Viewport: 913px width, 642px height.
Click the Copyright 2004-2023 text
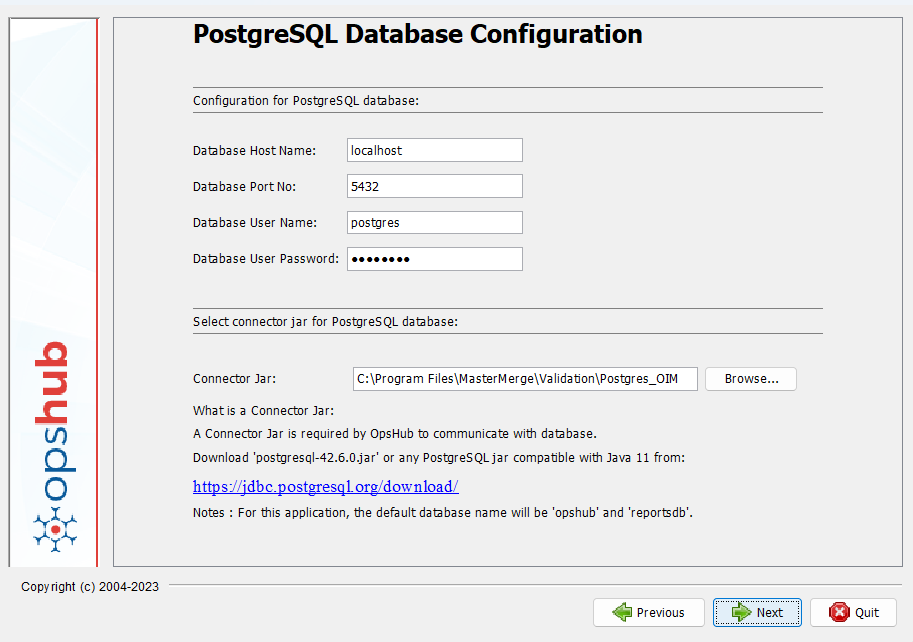(90, 586)
